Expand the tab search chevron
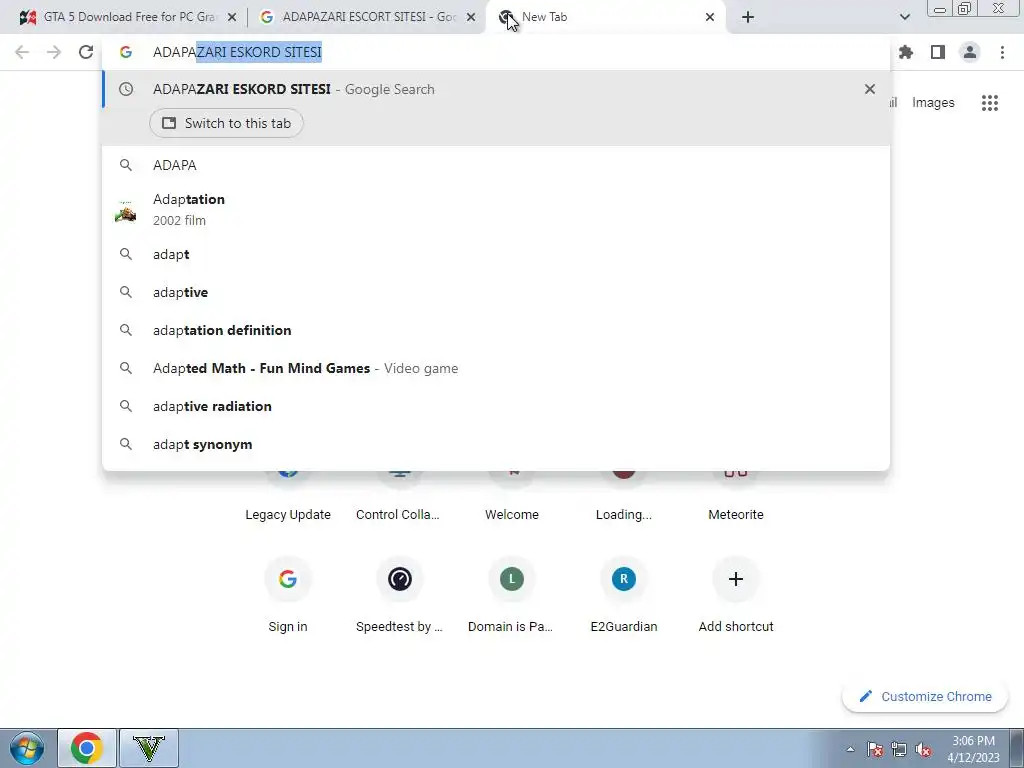The height and width of the screenshot is (768, 1024). (x=904, y=17)
